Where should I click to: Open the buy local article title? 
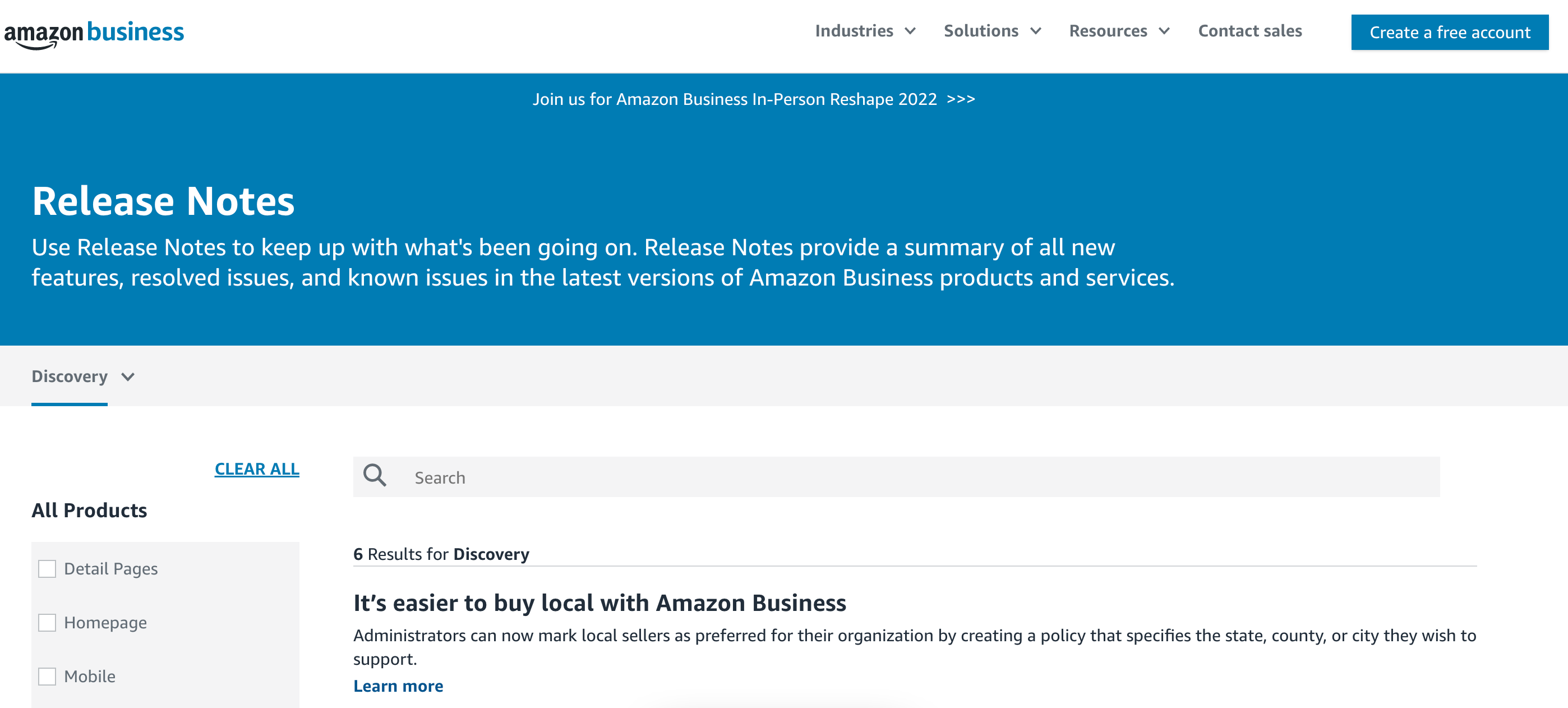tap(599, 603)
